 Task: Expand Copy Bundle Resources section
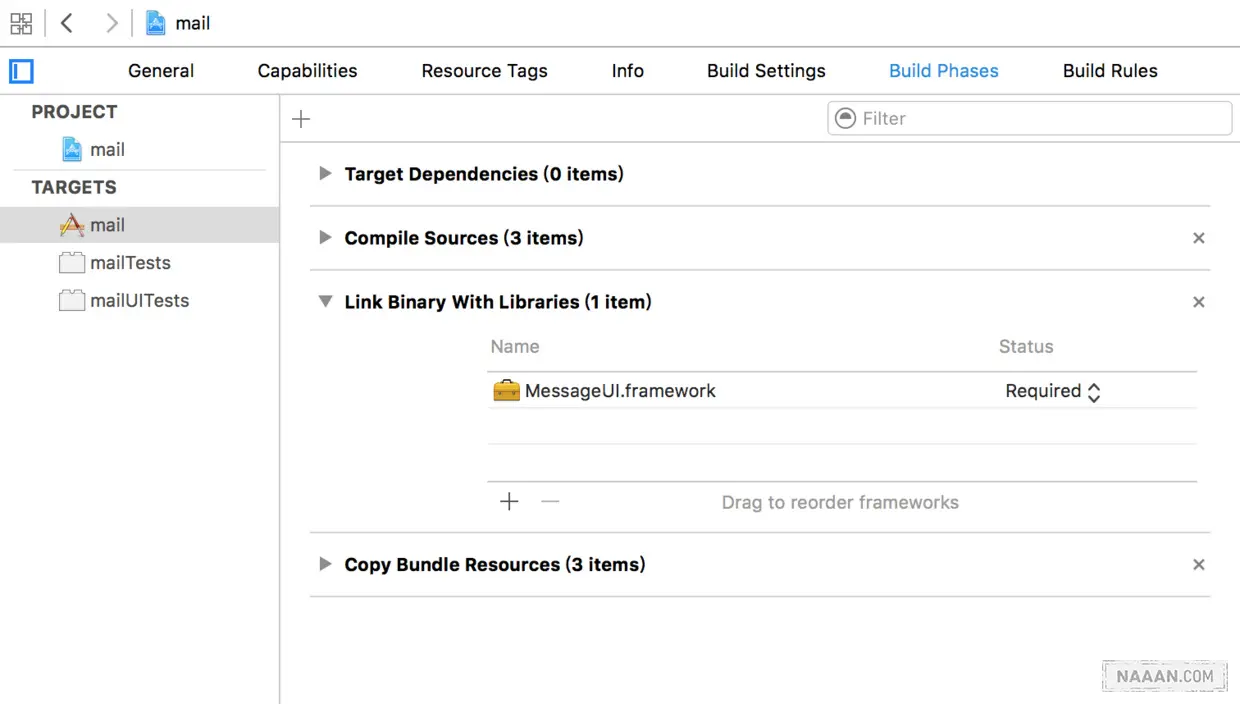pyautogui.click(x=325, y=564)
